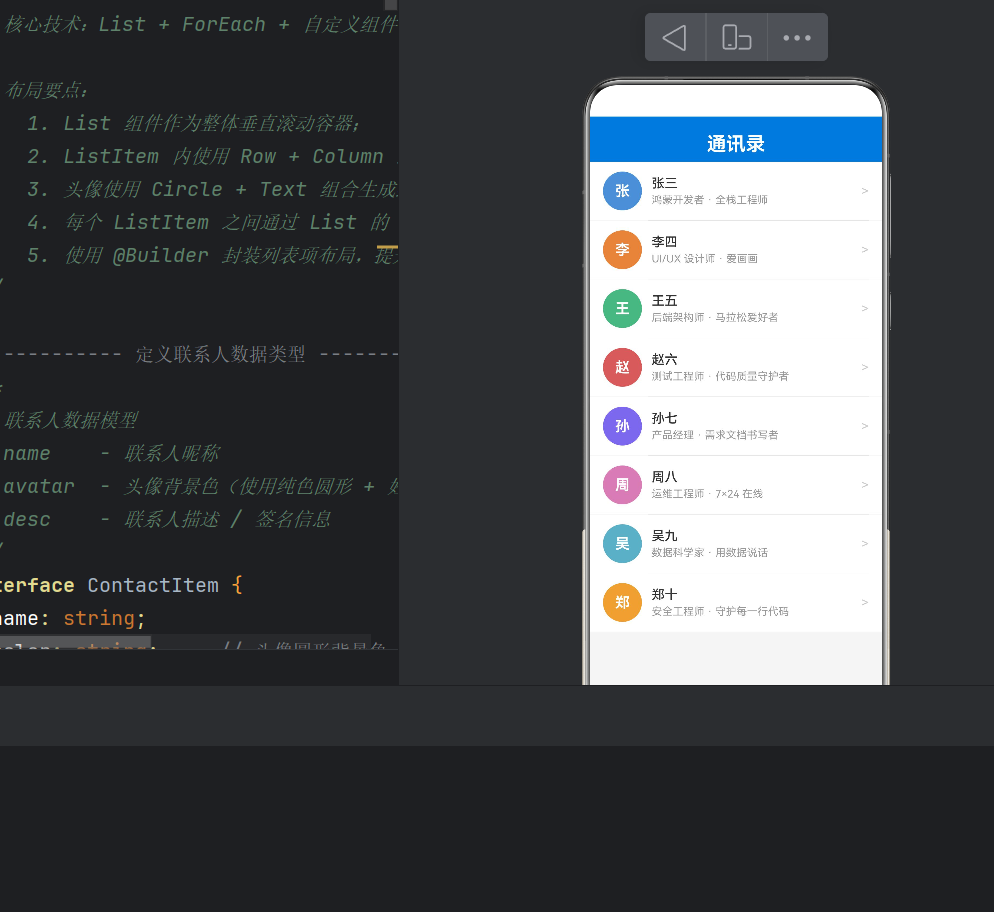Click the blue 张 avatar circle
The height and width of the screenshot is (912, 994).
(622, 191)
